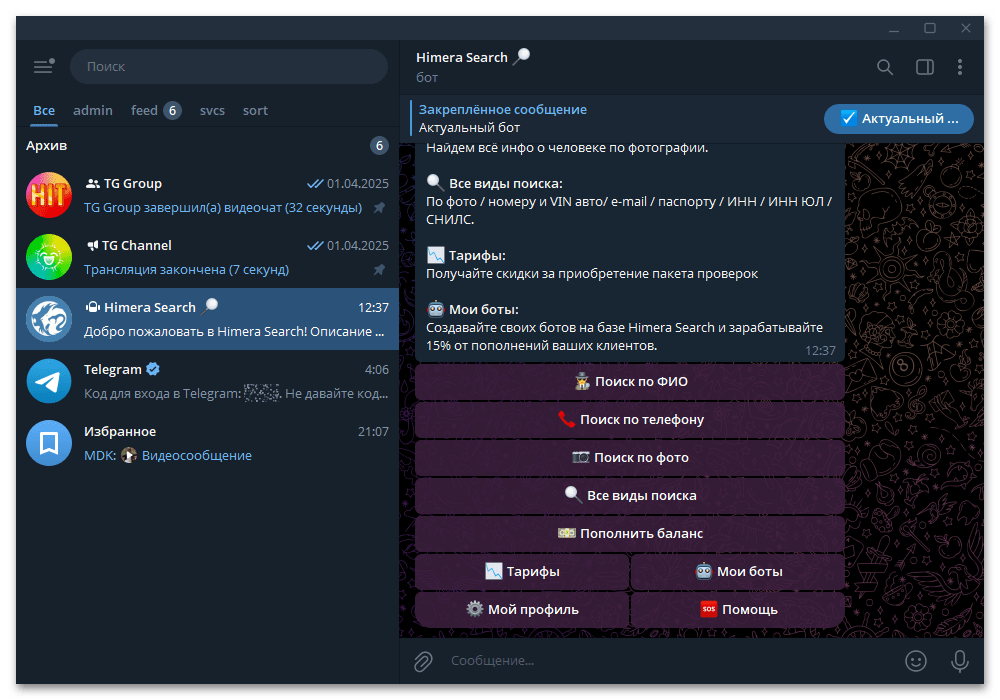Click the Актуальный pinned message button
Image resolution: width=1000 pixels, height=700 pixels.
(x=899, y=119)
